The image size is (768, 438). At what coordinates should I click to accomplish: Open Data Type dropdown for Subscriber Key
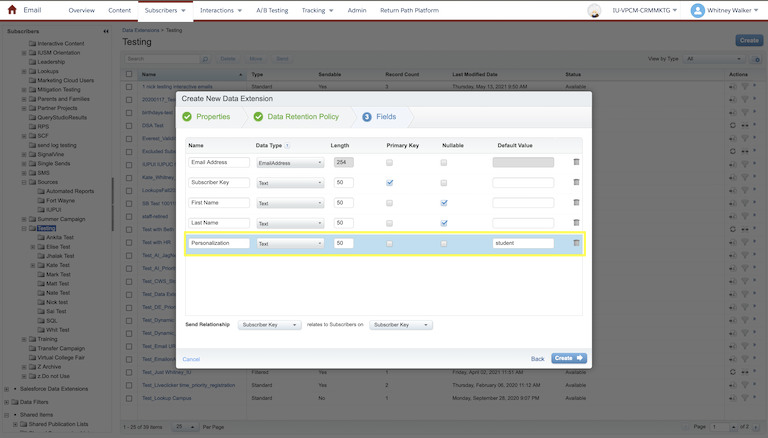click(290, 183)
